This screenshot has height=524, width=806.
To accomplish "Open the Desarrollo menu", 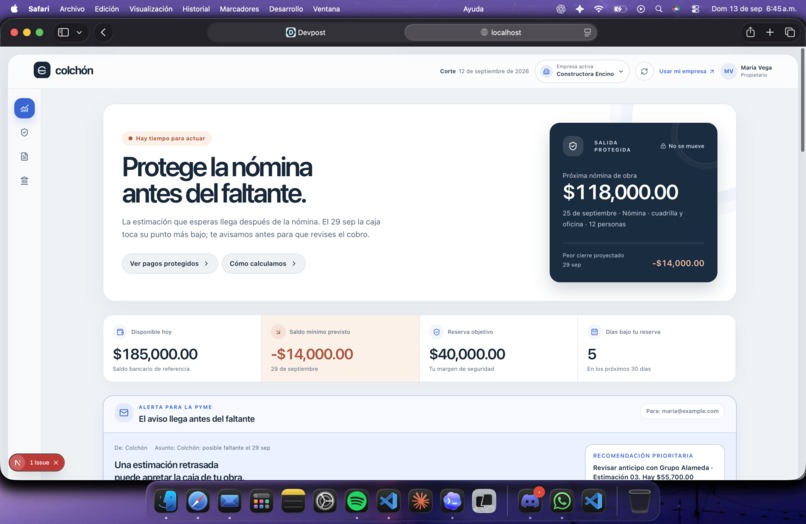I will point(286,9).
